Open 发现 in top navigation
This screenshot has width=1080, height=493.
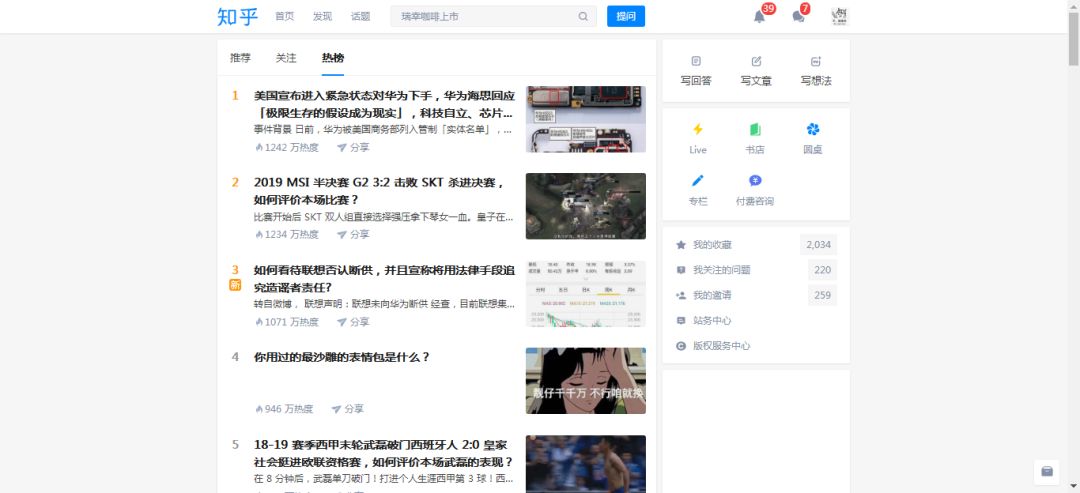point(322,17)
